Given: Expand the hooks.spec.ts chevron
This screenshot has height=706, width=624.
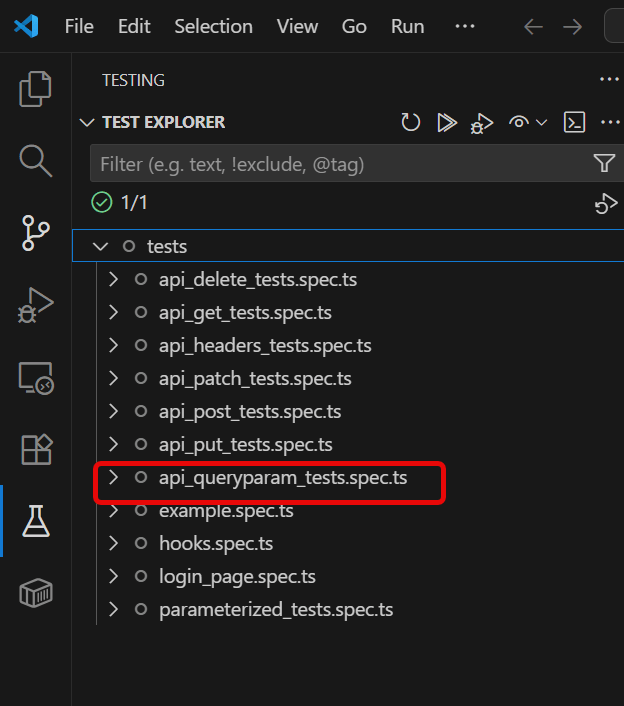Looking at the screenshot, I should tap(113, 544).
